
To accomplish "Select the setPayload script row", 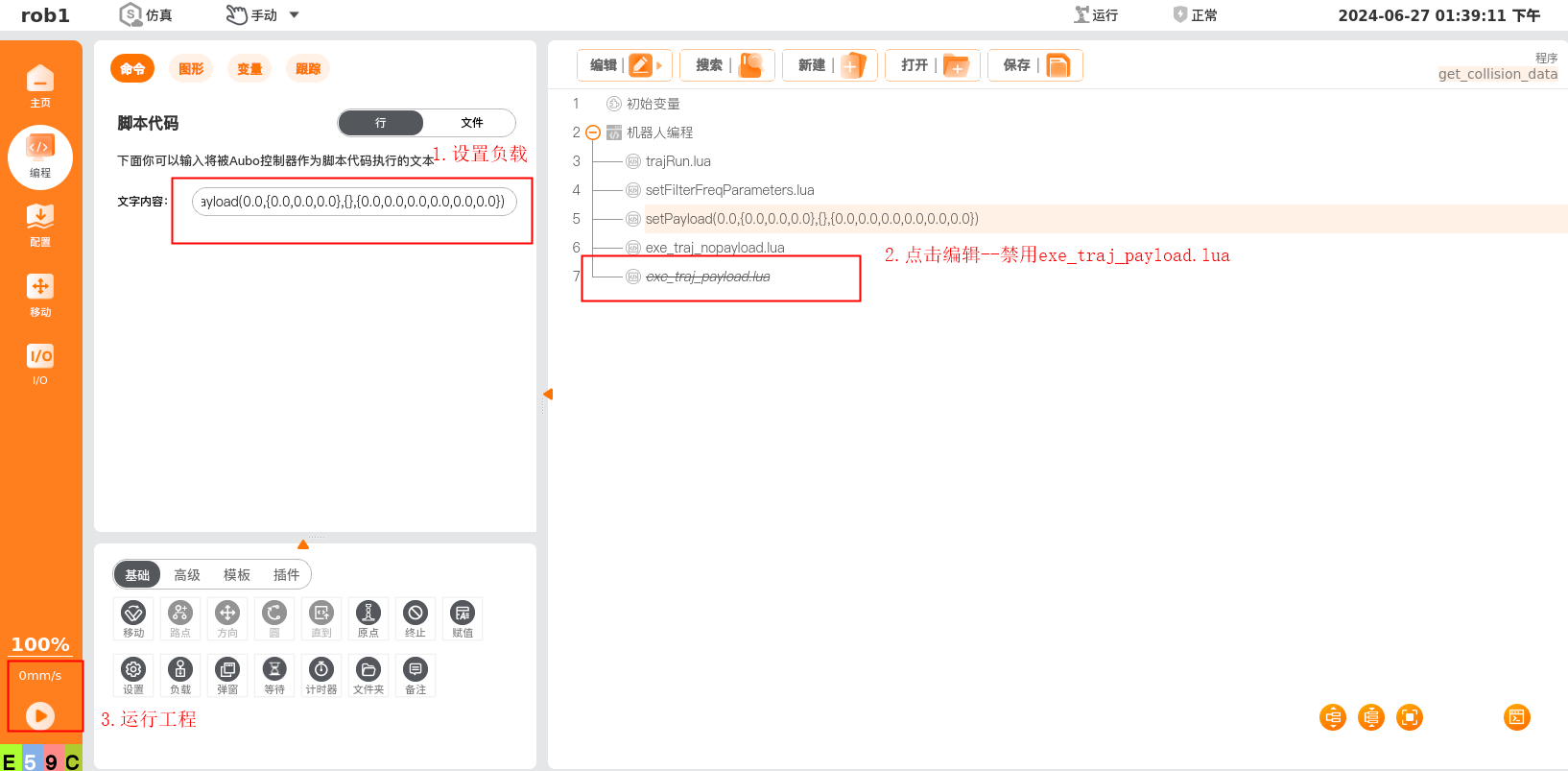I will click(812, 219).
